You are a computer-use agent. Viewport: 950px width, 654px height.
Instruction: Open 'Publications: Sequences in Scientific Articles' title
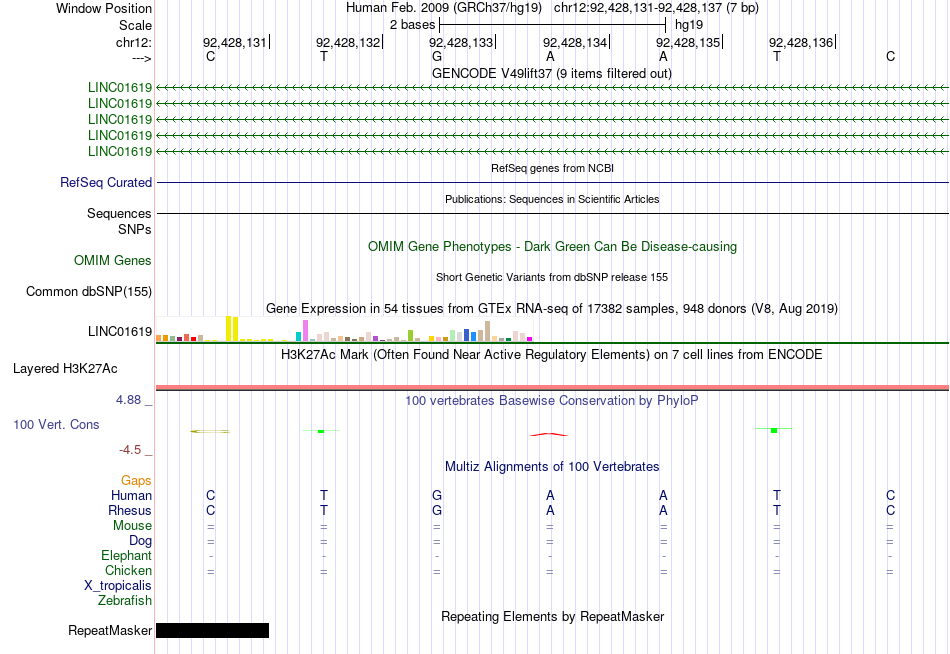(552, 199)
